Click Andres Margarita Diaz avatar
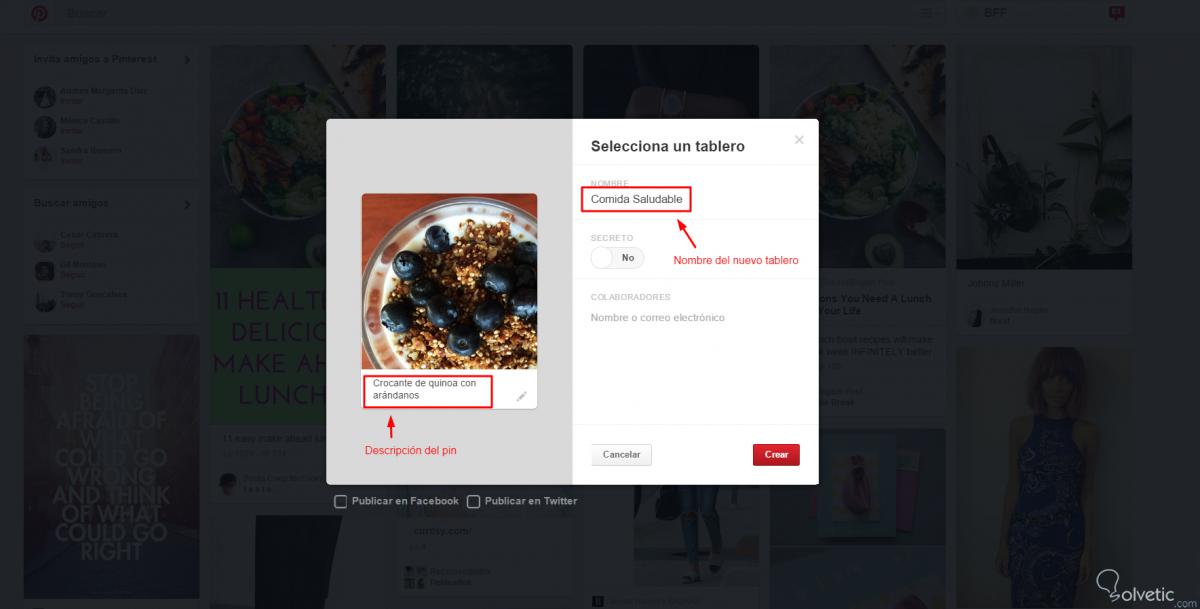Screen dimensions: 1200x609 click(45, 97)
